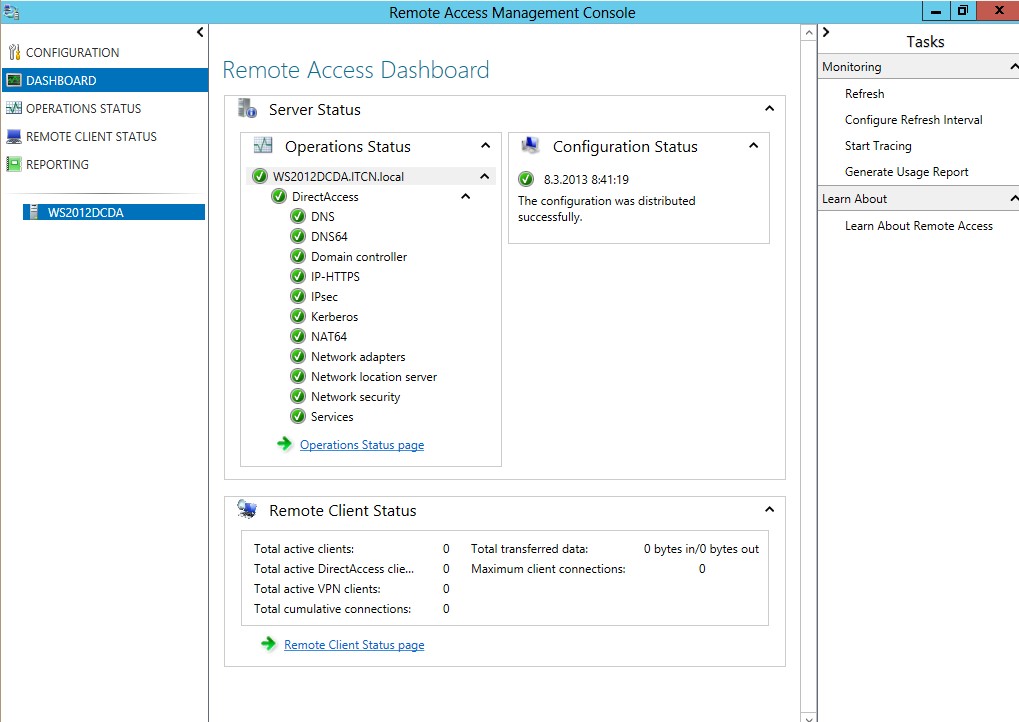The height and width of the screenshot is (722, 1019).
Task: Click the Configuration wrench icon in sidebar
Action: pyautogui.click(x=13, y=52)
